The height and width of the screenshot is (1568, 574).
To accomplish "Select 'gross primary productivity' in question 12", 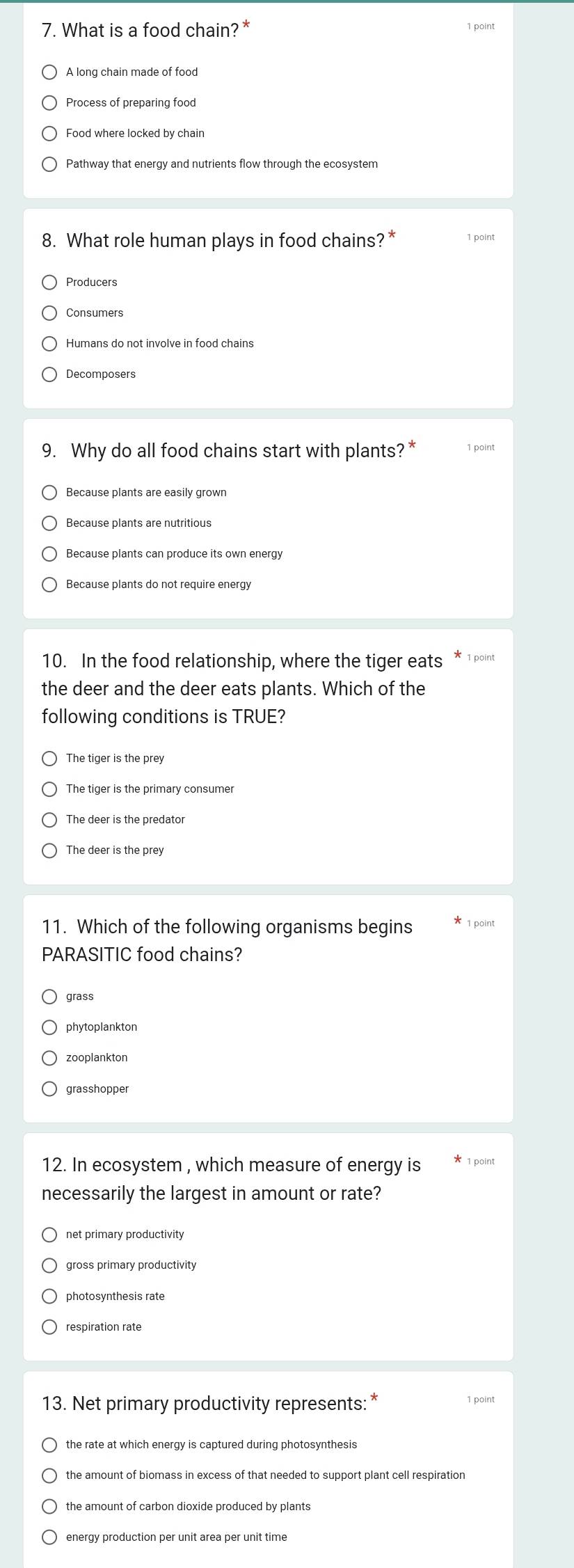I will click(x=49, y=1265).
